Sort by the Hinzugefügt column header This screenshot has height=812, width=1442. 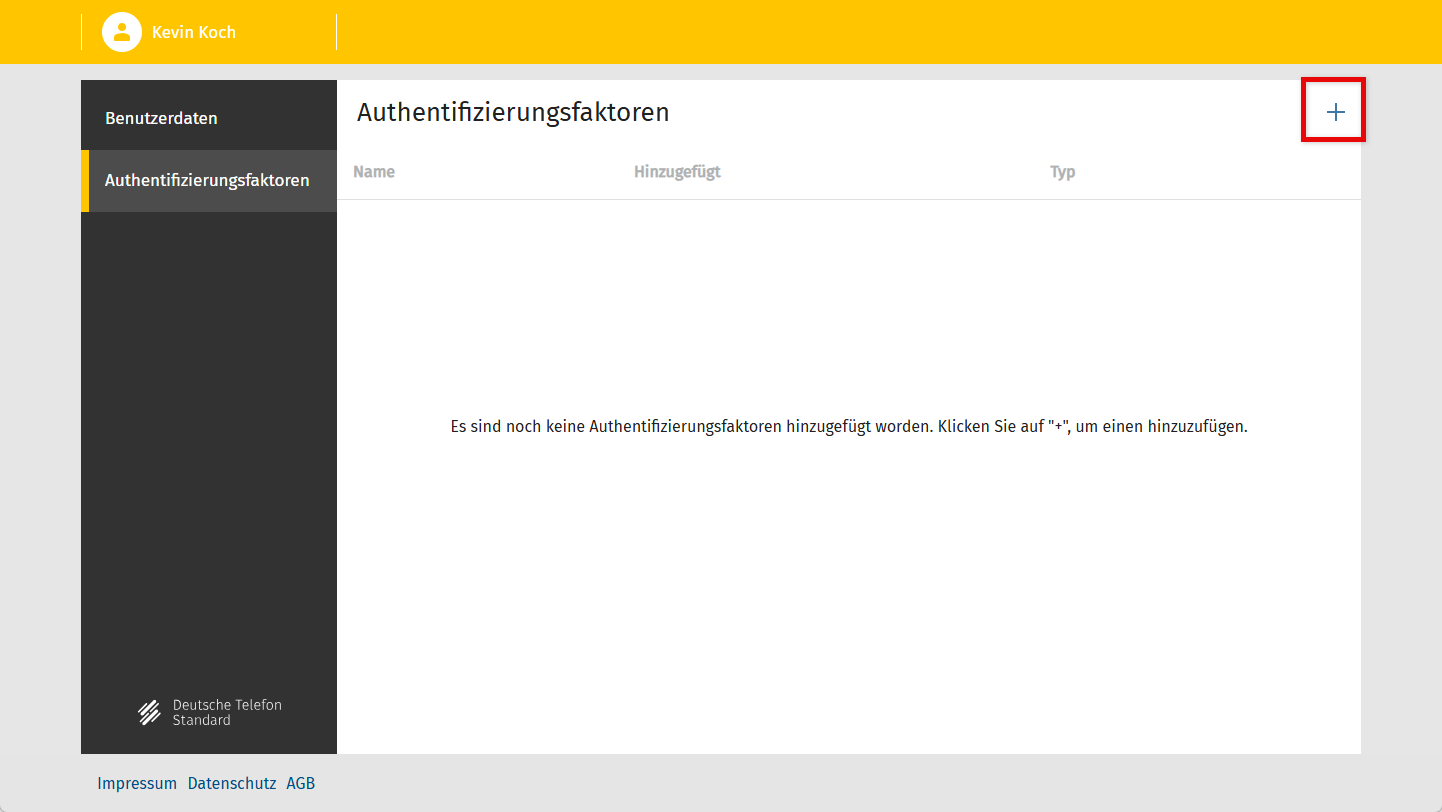pos(677,172)
